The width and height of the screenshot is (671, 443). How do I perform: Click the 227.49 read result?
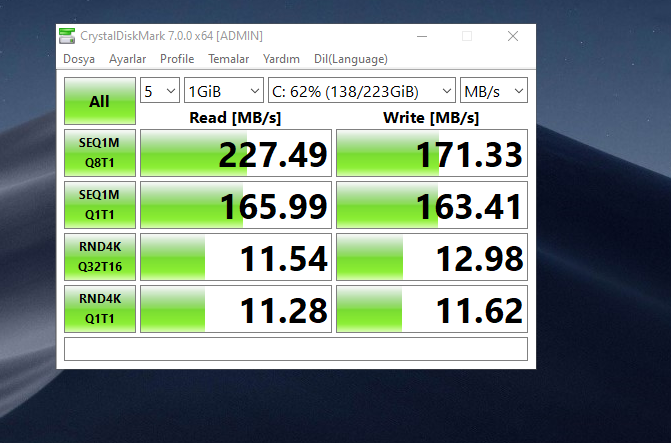point(236,153)
